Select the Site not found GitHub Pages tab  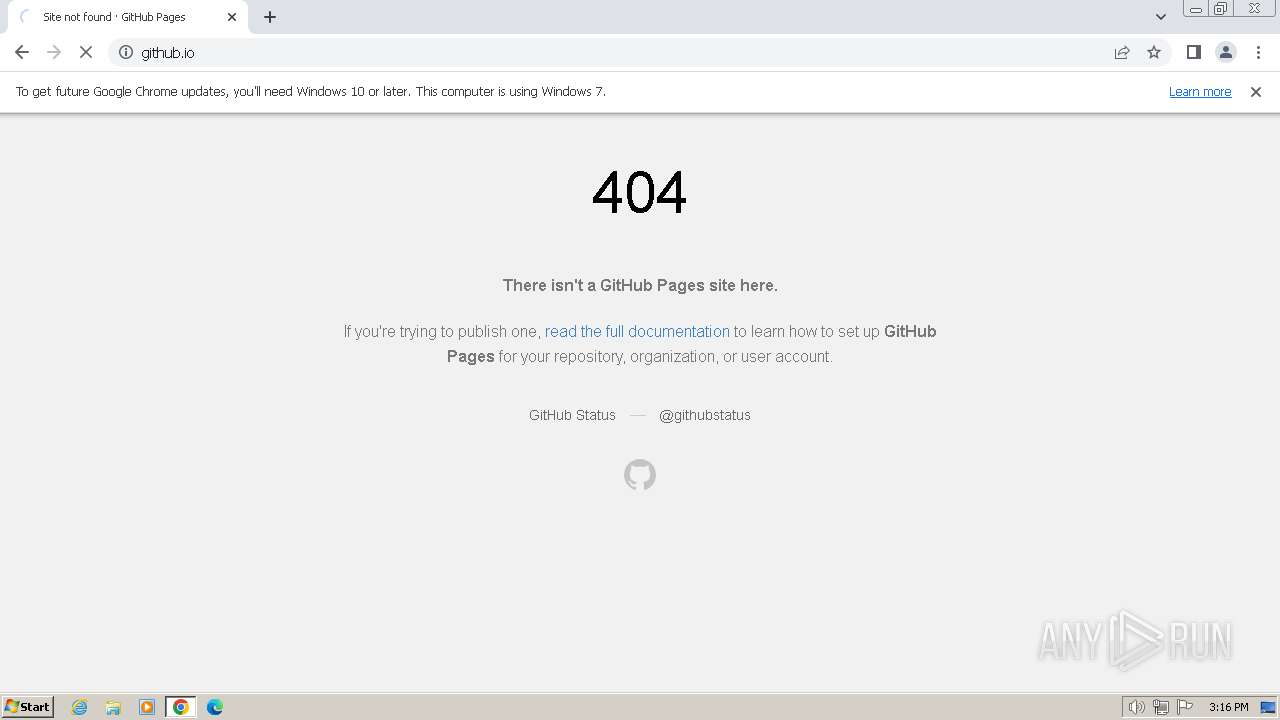tap(126, 17)
